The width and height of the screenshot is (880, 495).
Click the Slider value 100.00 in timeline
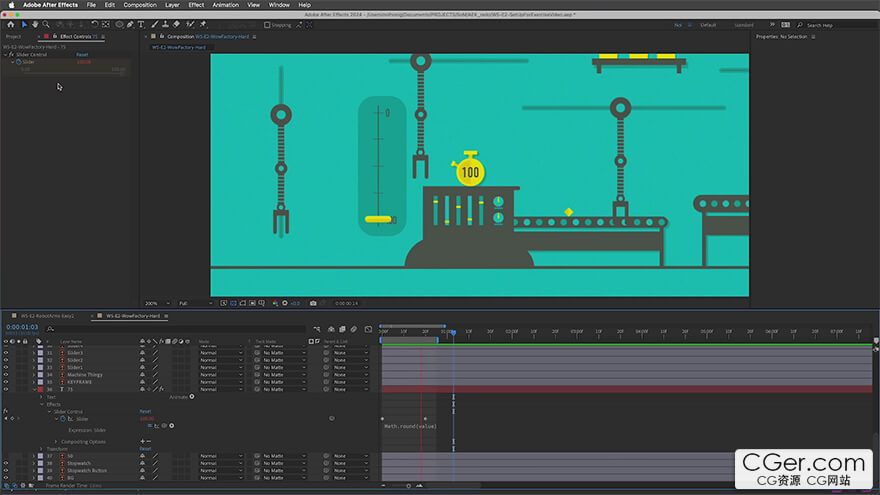coord(146,419)
